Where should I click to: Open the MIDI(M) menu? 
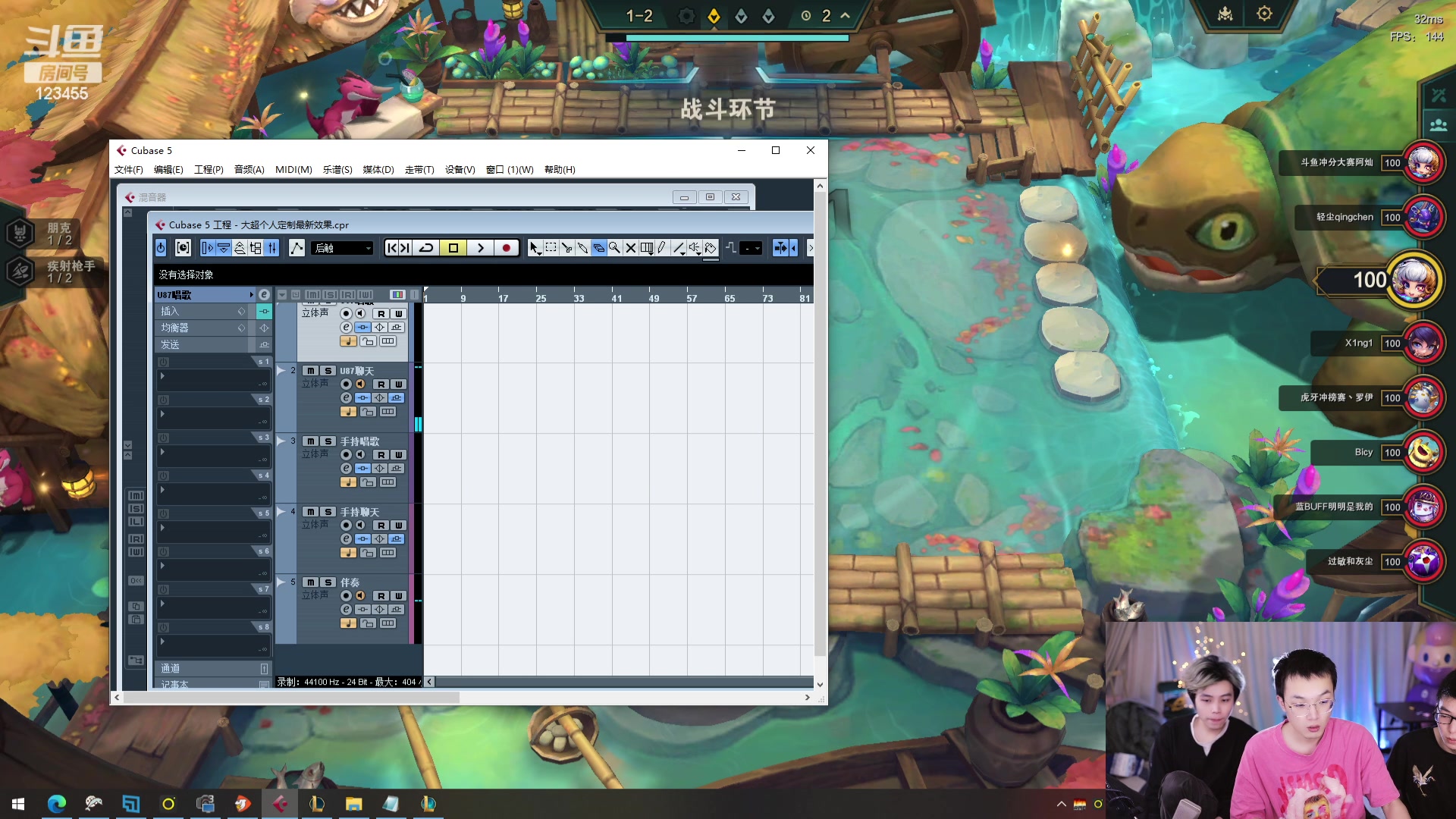293,170
